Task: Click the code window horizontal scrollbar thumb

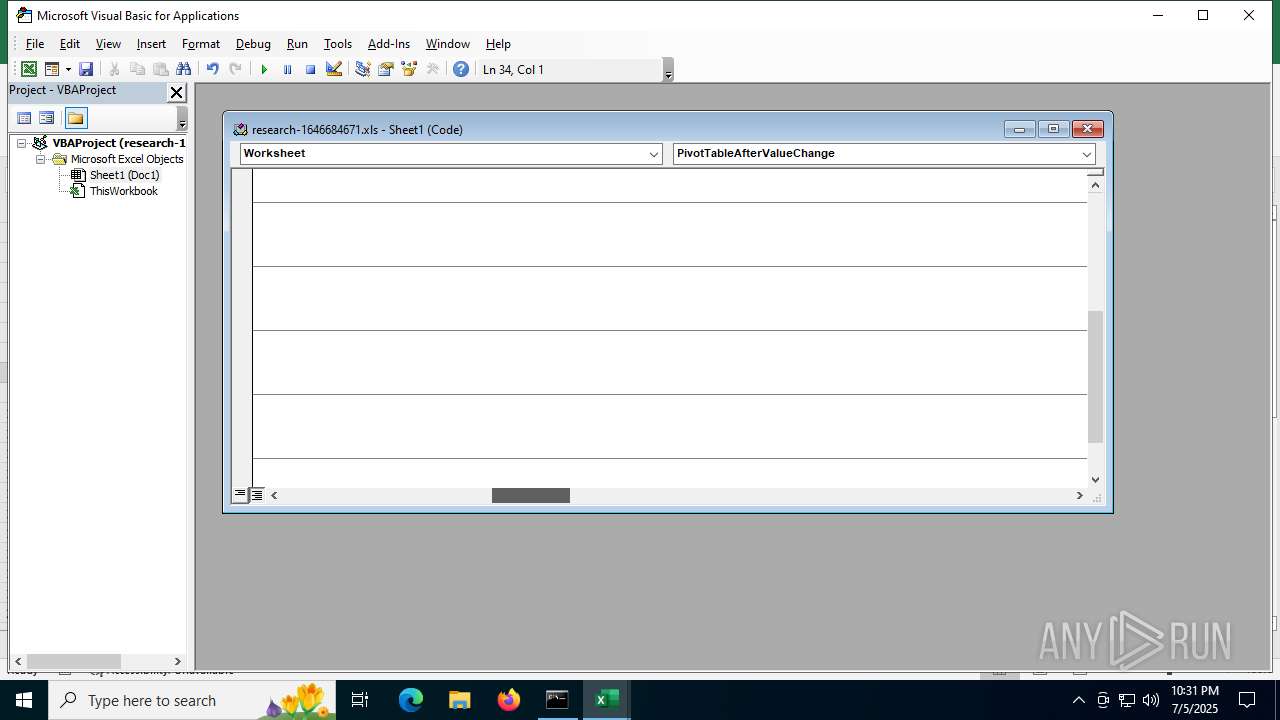Action: point(531,495)
